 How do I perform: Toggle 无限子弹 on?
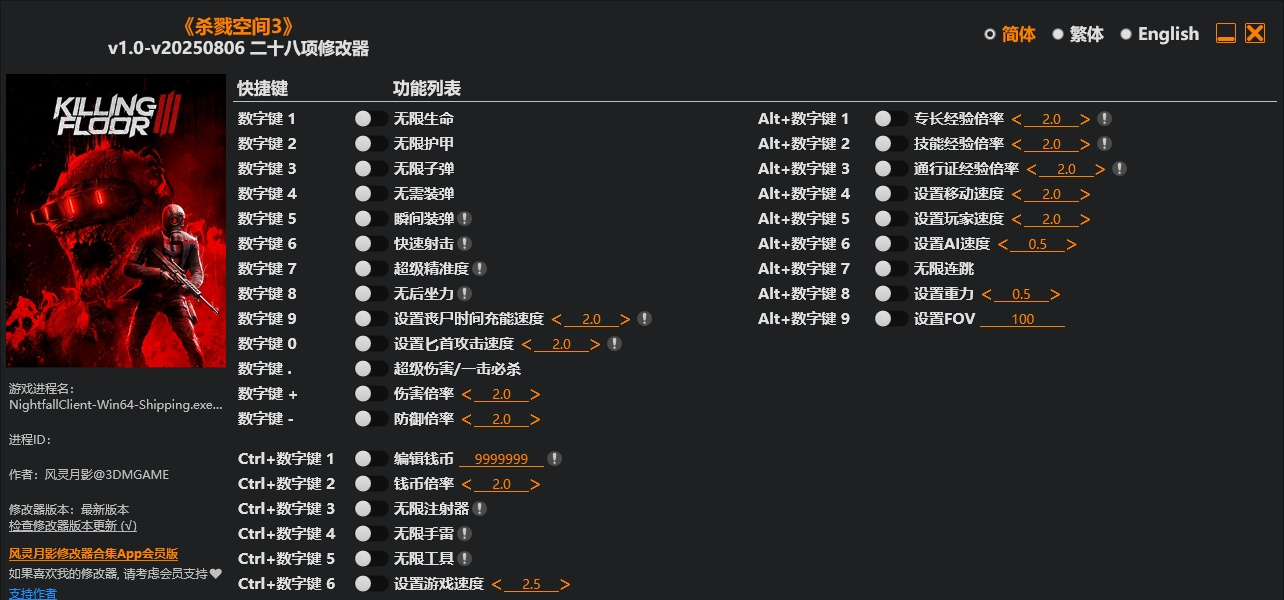coord(371,169)
